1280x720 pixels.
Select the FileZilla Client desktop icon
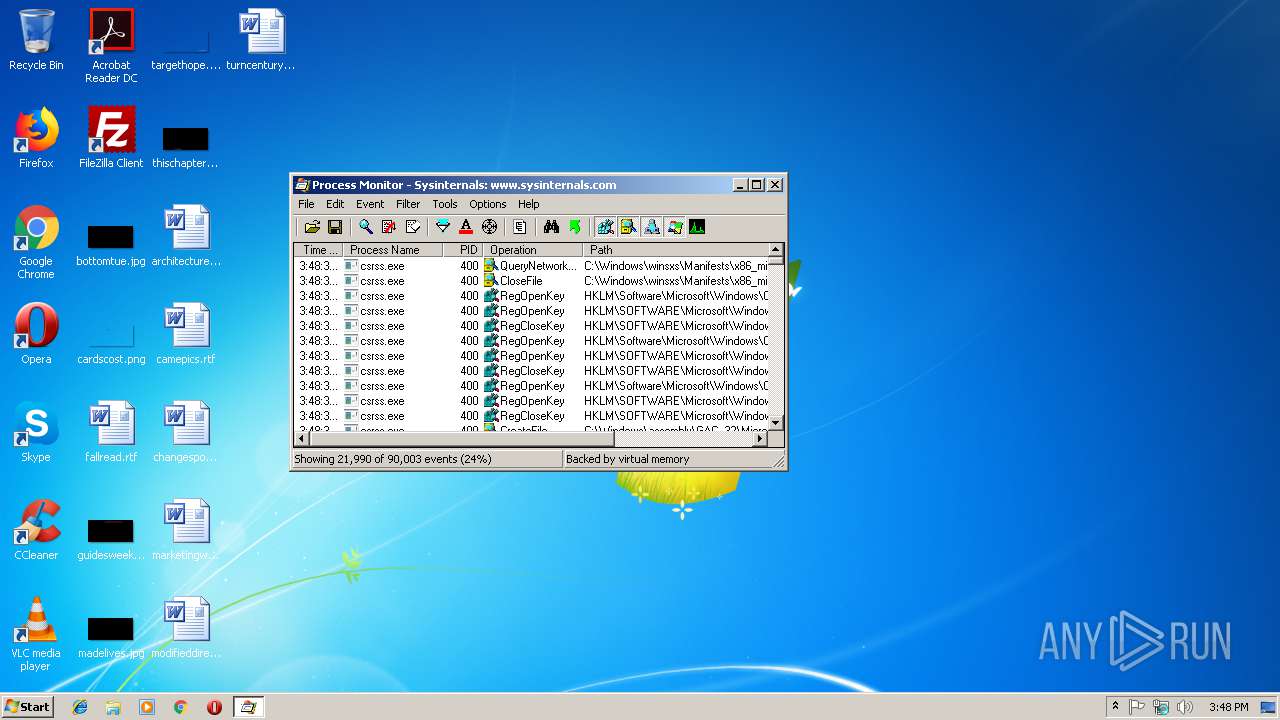(111, 138)
